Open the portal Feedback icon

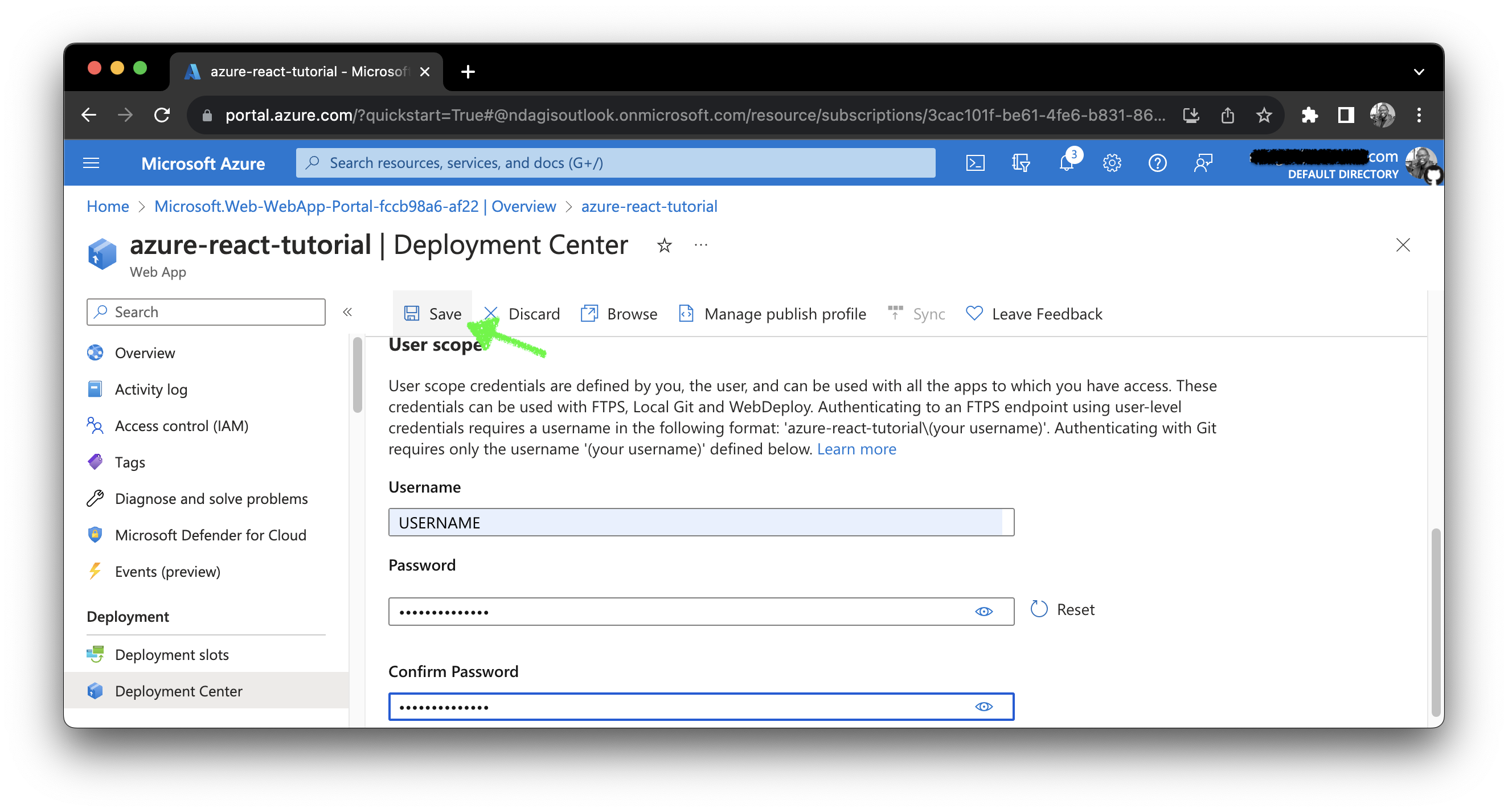[x=1203, y=163]
